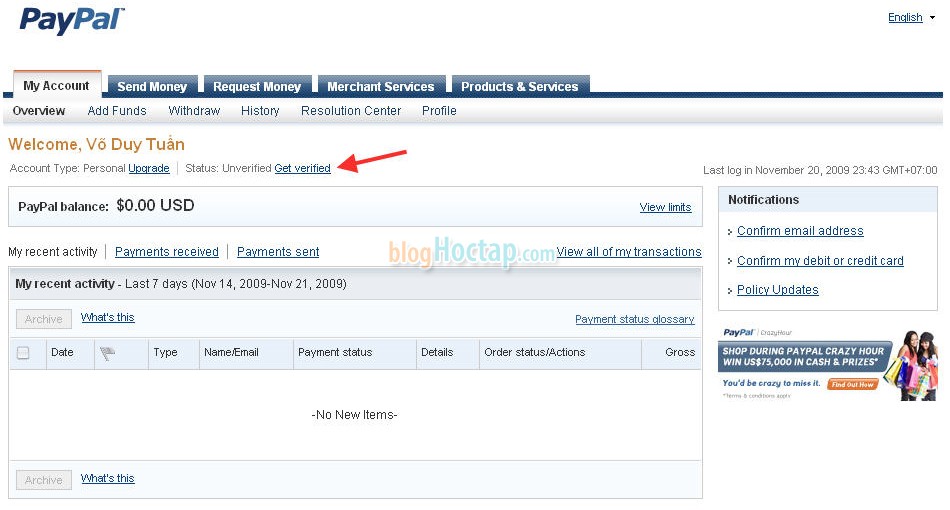Click the English language link
The height and width of the screenshot is (510, 950).
click(x=905, y=18)
